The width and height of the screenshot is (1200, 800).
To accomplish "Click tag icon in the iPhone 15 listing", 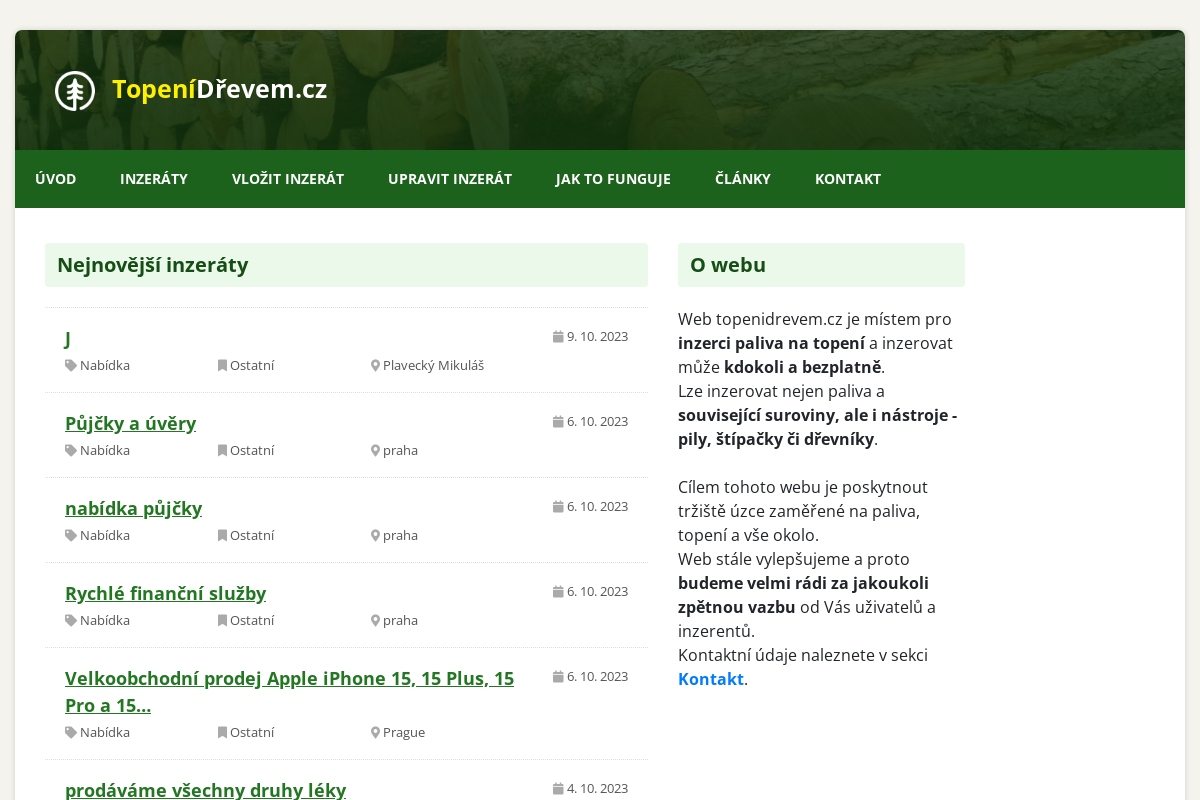I will tap(71, 732).
